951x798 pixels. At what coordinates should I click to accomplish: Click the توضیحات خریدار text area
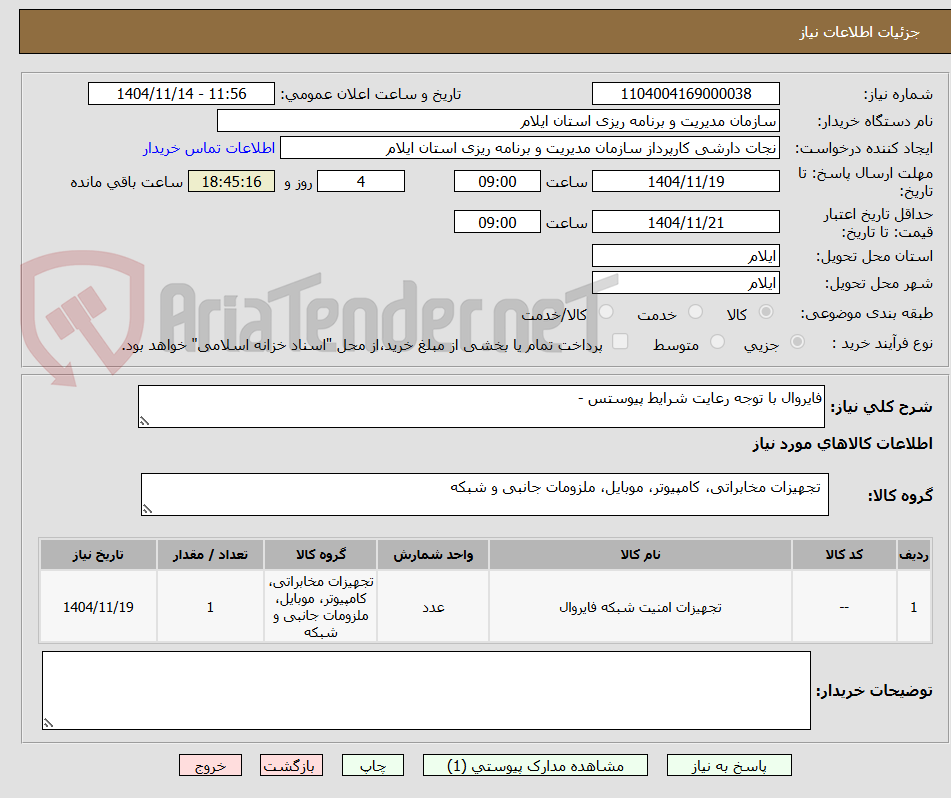(x=426, y=691)
